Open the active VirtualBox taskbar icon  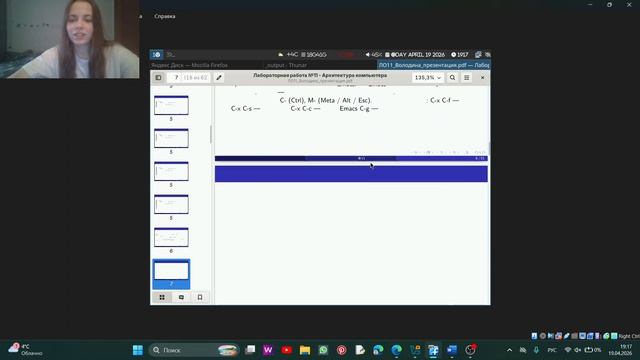point(433,350)
